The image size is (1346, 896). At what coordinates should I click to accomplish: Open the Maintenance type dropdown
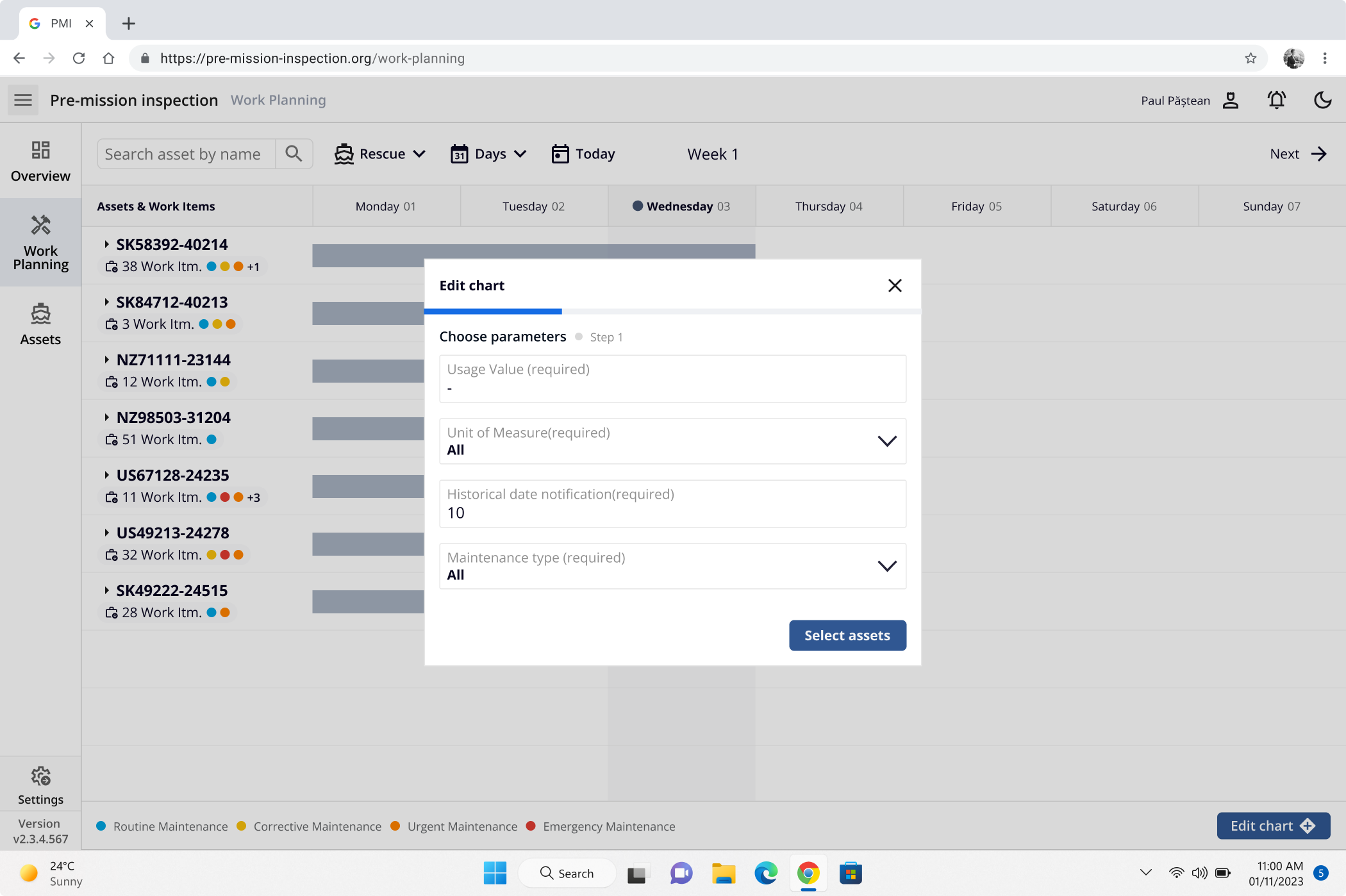(x=886, y=566)
